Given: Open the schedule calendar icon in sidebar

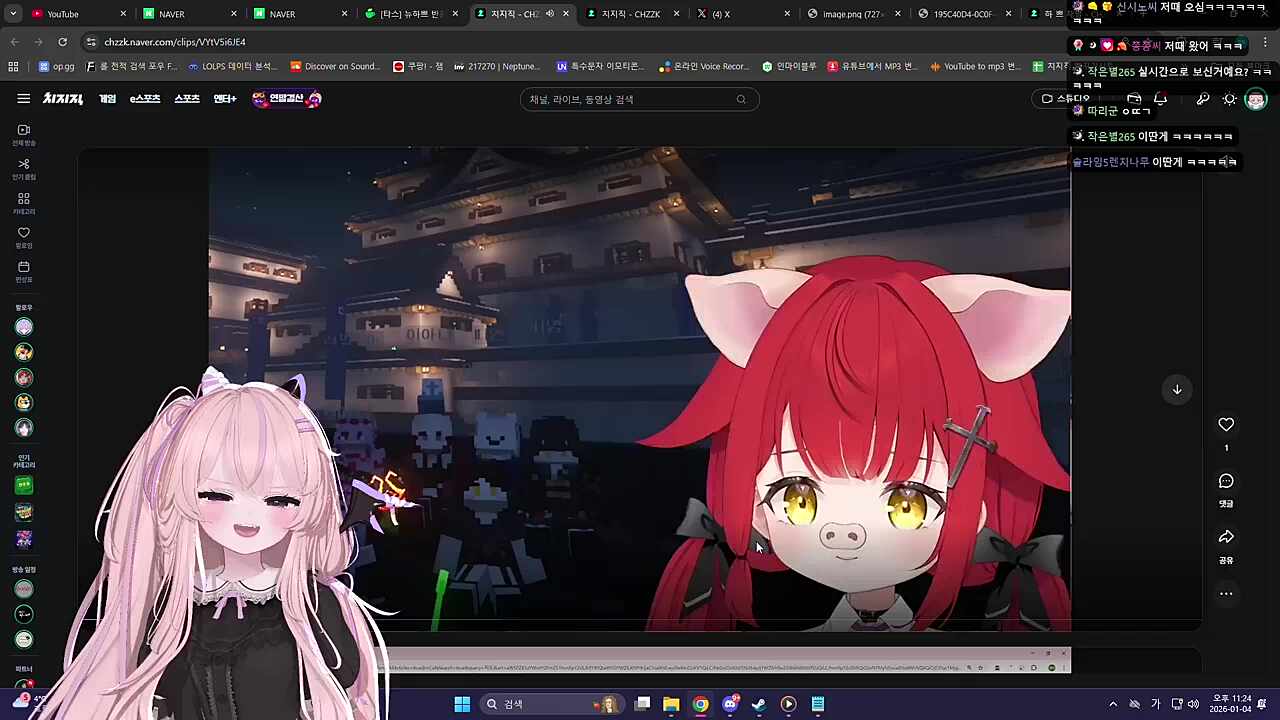Looking at the screenshot, I should click(x=24, y=267).
